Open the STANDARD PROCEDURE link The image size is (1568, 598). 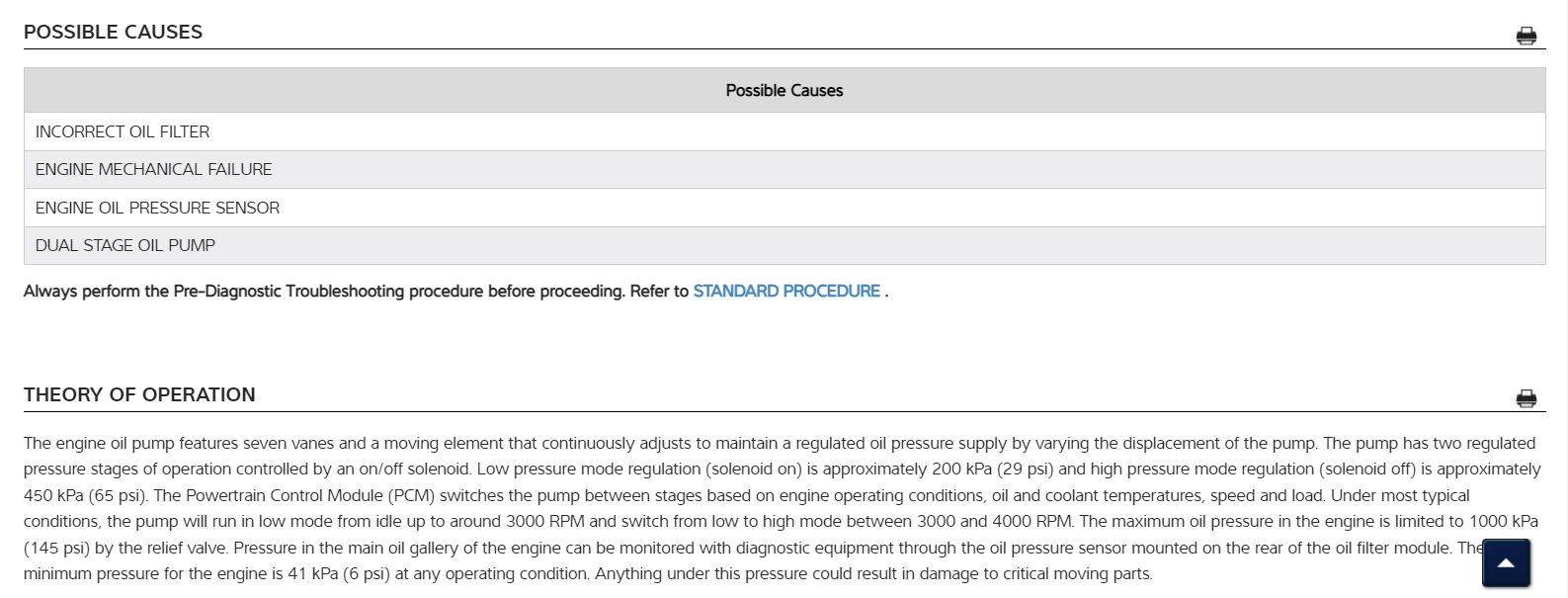click(785, 292)
